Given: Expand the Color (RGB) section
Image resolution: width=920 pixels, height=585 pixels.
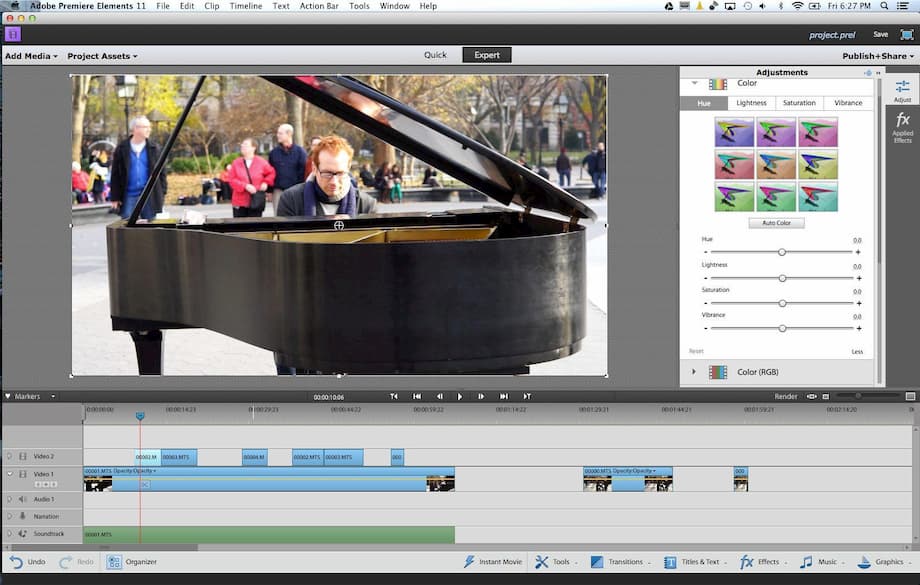Looking at the screenshot, I should point(693,371).
